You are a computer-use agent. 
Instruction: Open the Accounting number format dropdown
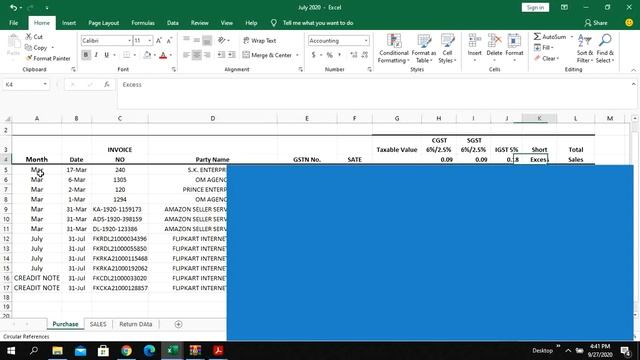[x=366, y=41]
